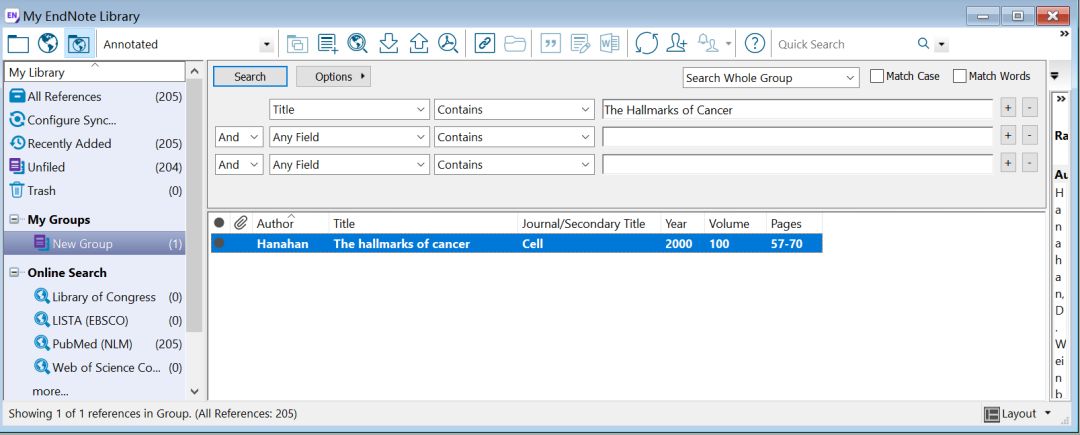Open the Help question-mark icon

pos(755,44)
